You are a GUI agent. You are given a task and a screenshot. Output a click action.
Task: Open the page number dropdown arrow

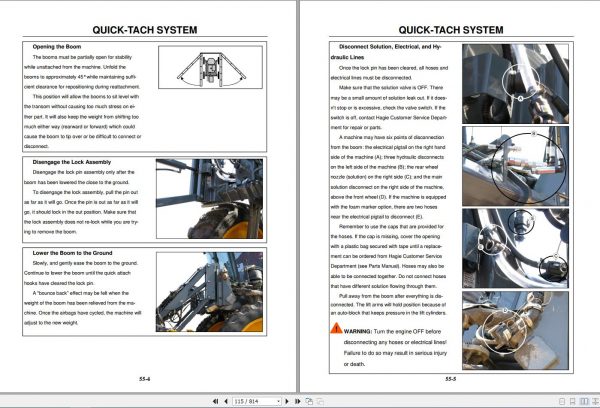tap(278, 401)
